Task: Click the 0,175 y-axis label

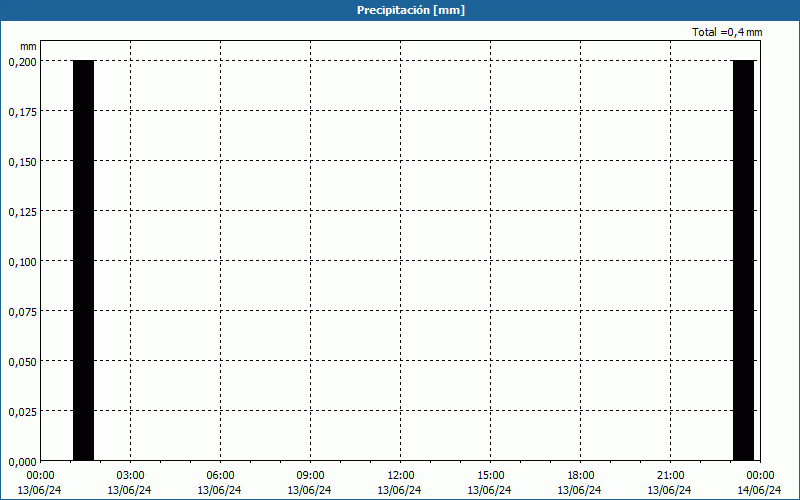Action: pos(22,112)
